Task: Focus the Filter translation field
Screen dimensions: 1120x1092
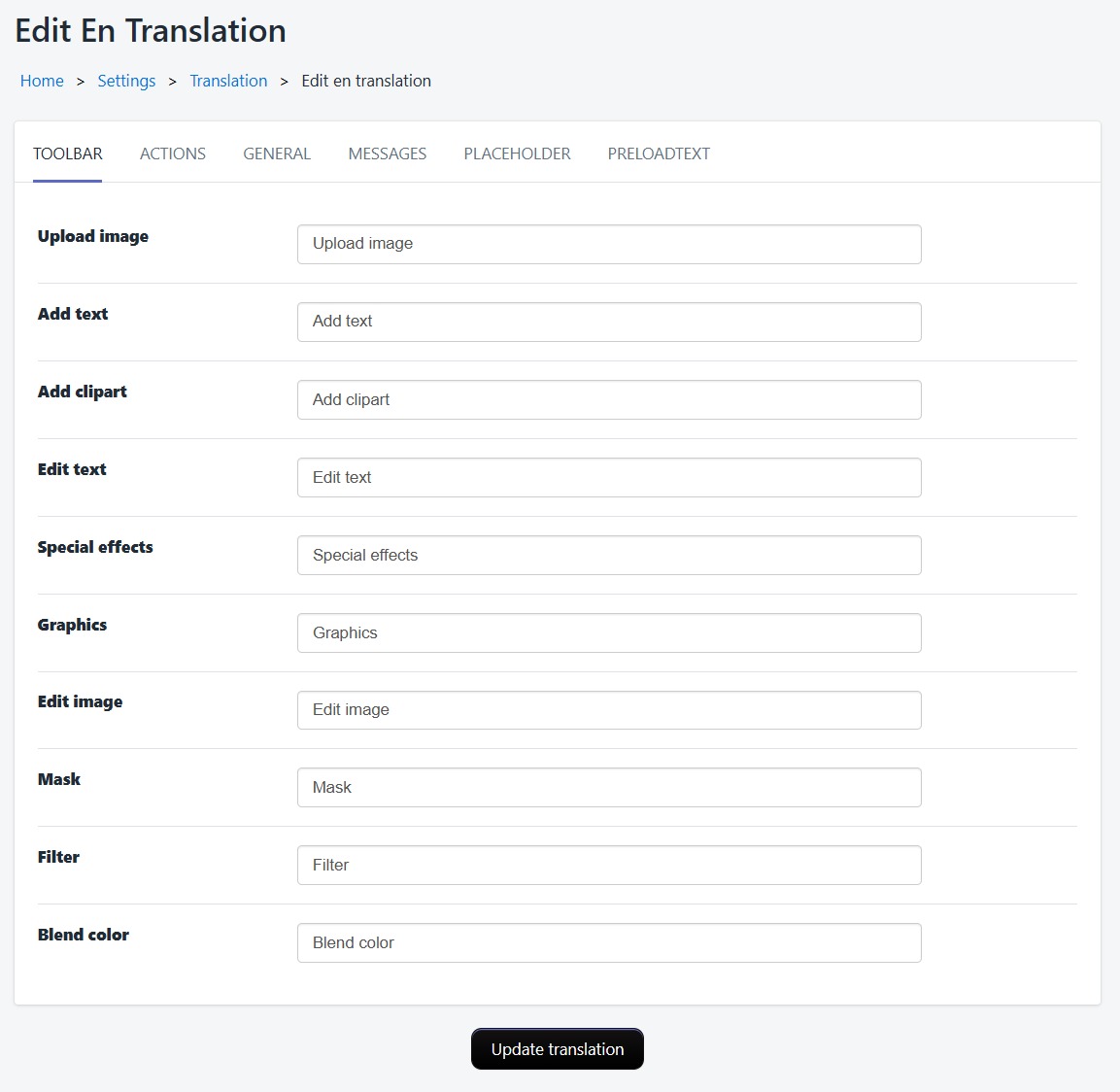Action: 608,865
